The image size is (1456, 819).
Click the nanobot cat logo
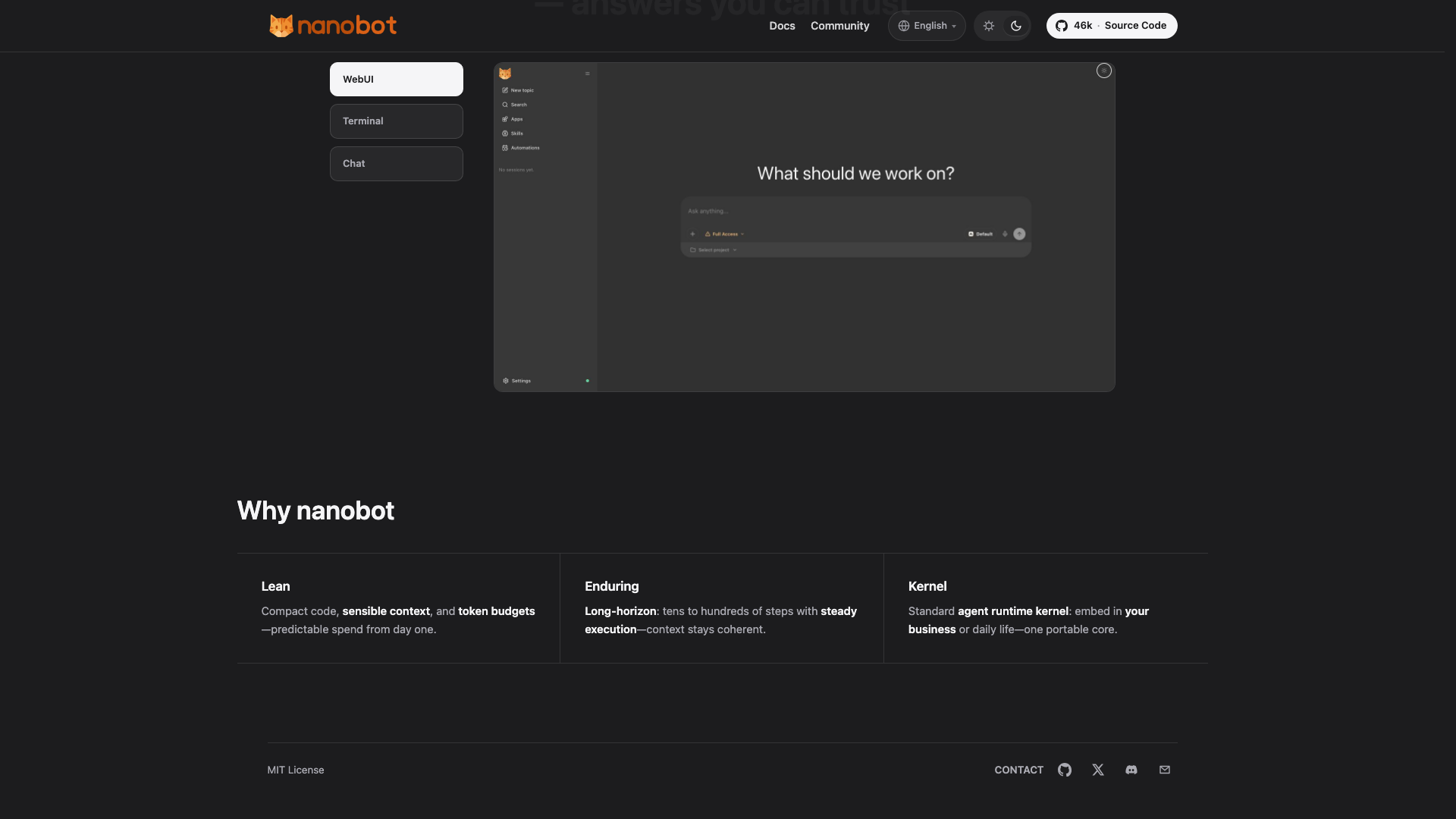tap(333, 26)
